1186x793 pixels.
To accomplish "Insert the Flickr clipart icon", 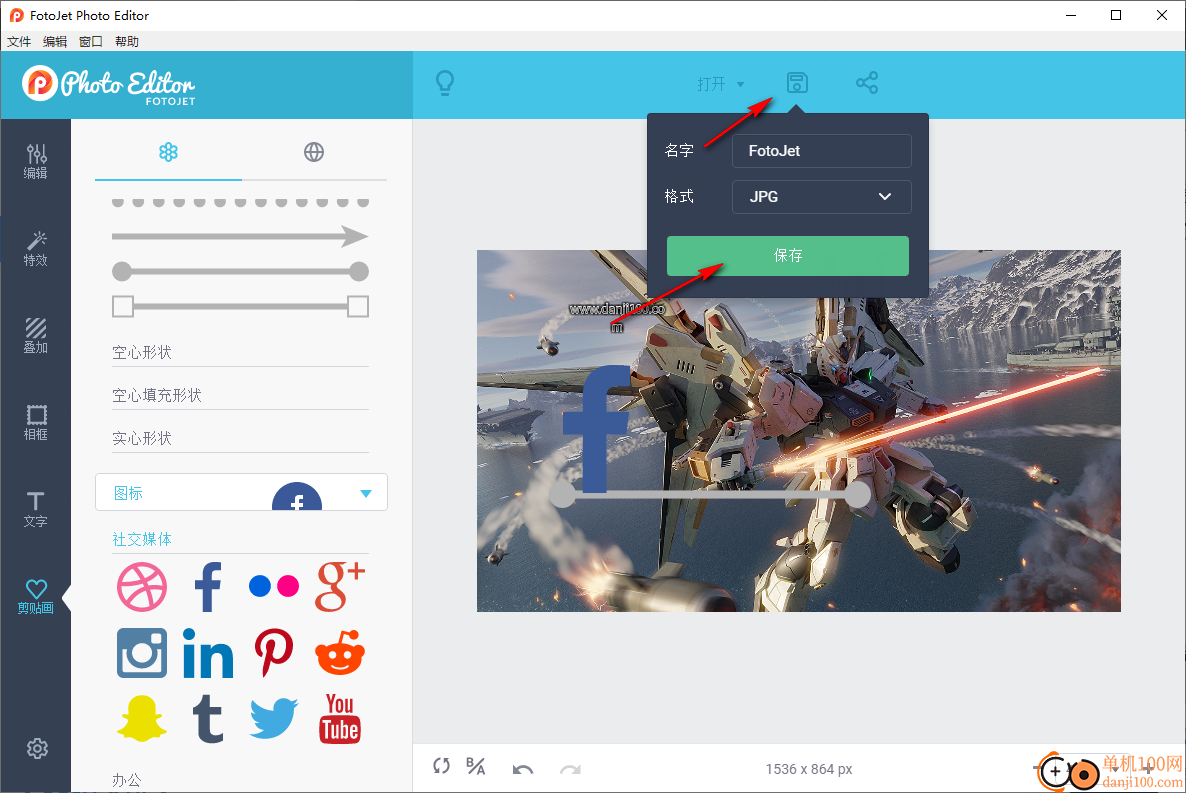I will tap(274, 586).
